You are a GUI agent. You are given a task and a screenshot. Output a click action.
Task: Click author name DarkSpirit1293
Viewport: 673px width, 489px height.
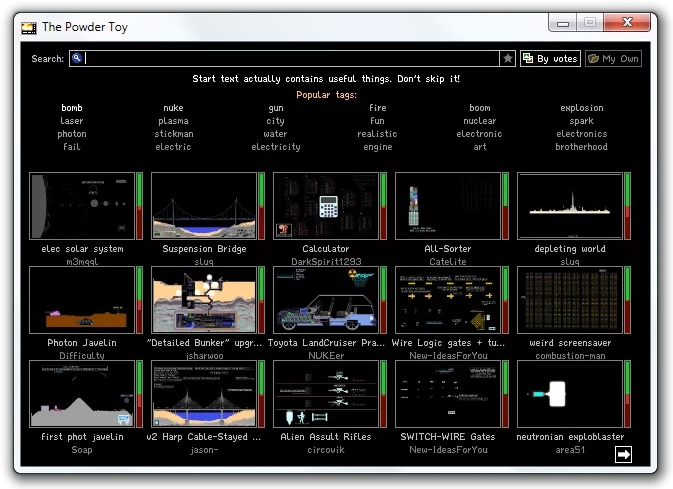coord(326,261)
